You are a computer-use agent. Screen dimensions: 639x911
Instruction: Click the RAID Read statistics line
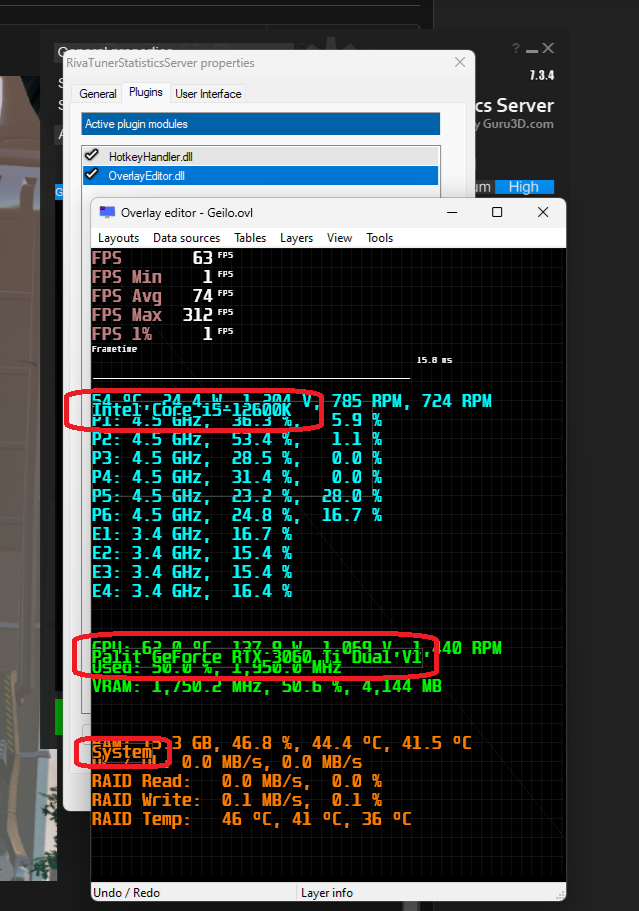tap(236, 781)
